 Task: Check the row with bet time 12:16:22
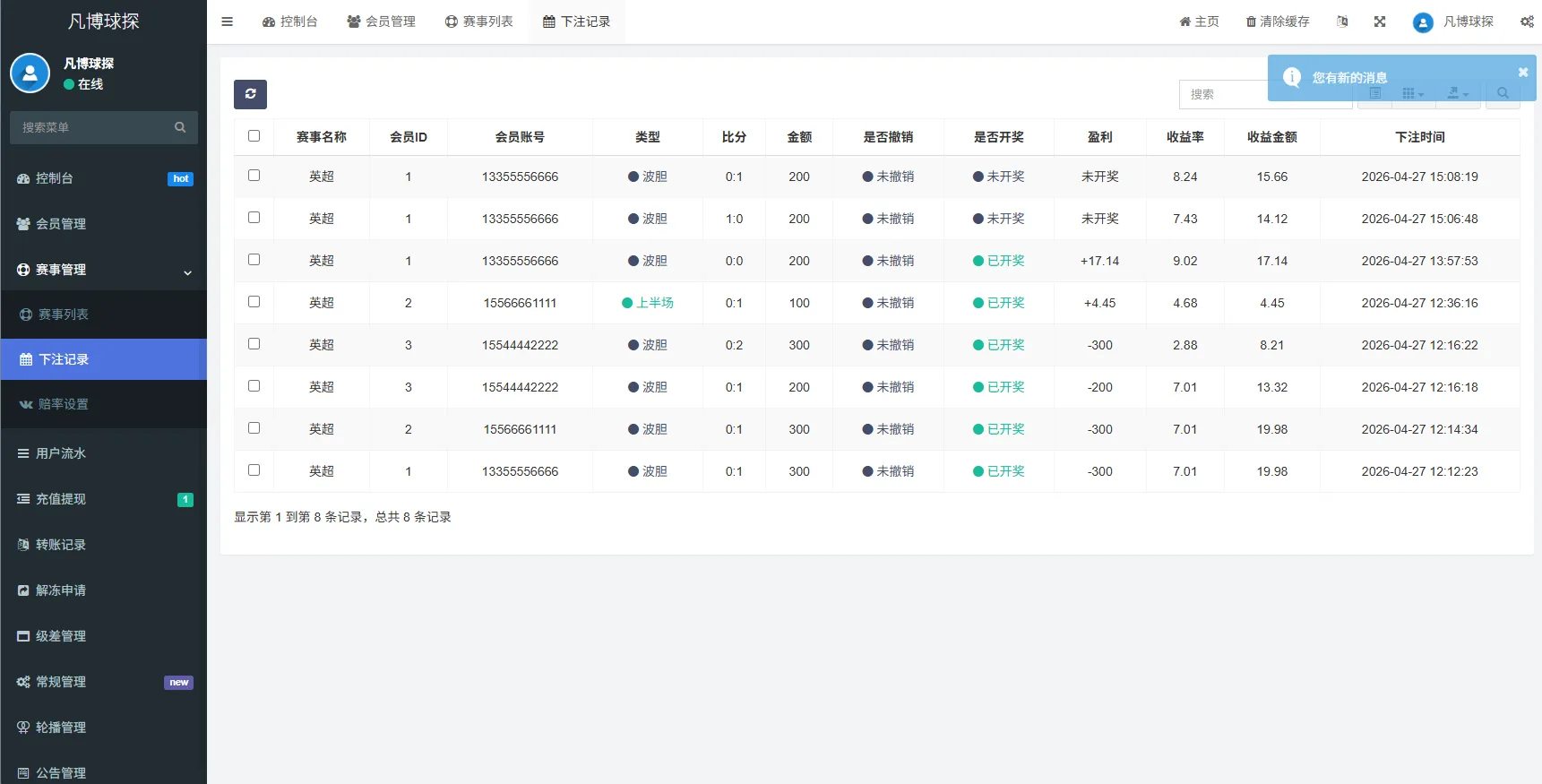254,344
